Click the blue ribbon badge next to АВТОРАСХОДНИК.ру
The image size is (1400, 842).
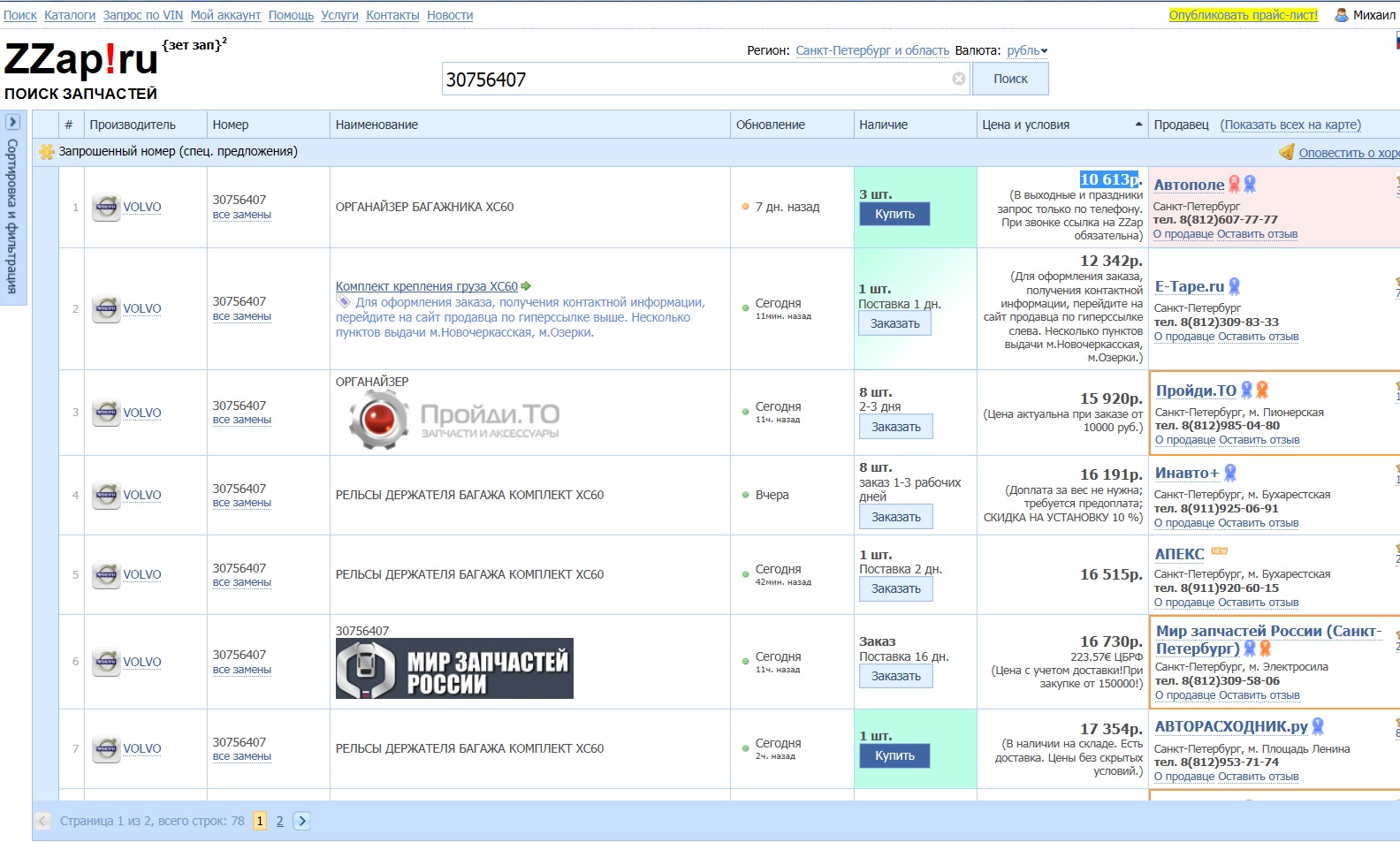(x=1318, y=726)
